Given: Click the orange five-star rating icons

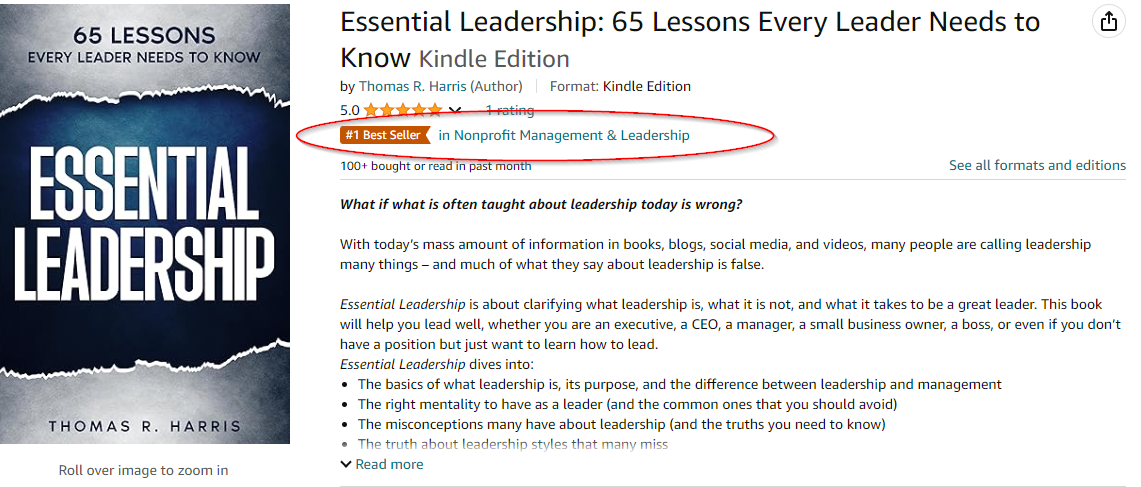Looking at the screenshot, I should click(x=403, y=111).
